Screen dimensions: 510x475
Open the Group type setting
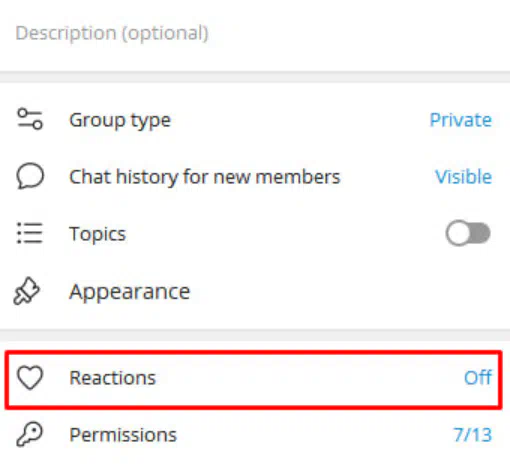(255, 120)
